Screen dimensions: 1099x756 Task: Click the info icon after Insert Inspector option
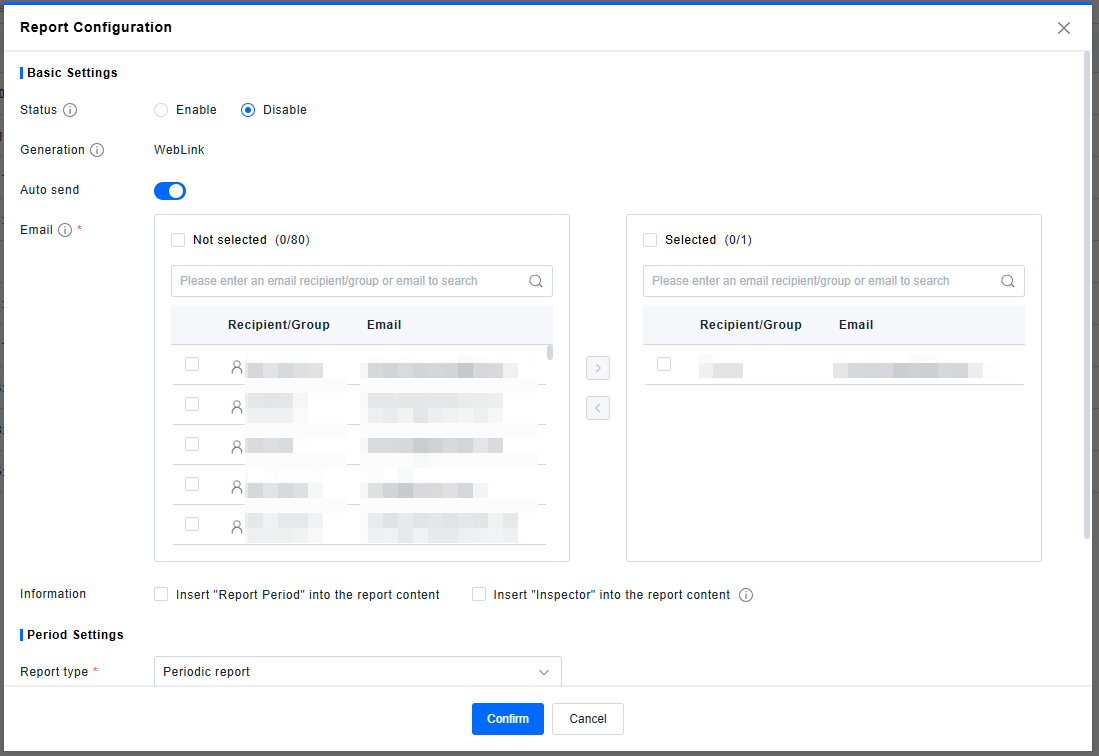pos(745,595)
